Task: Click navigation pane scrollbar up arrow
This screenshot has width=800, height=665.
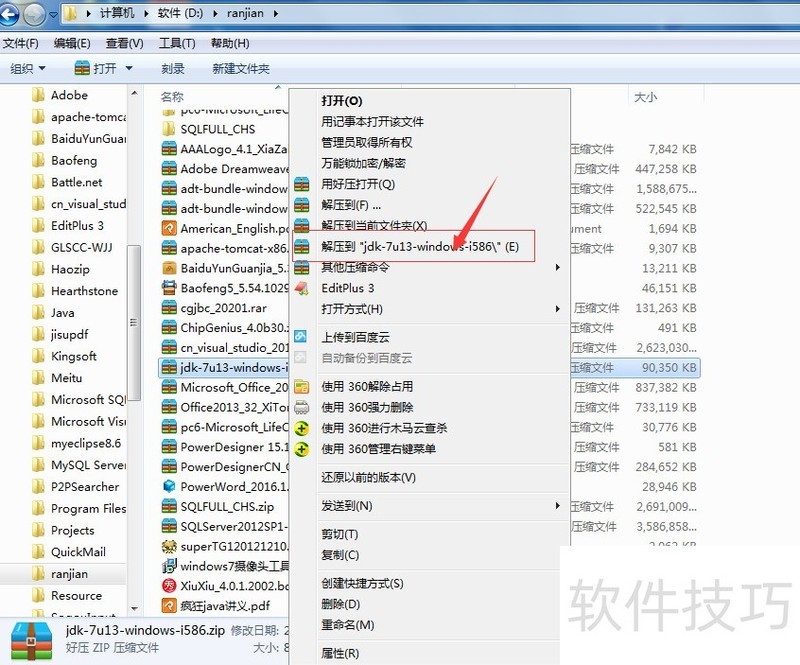Action: point(134,93)
